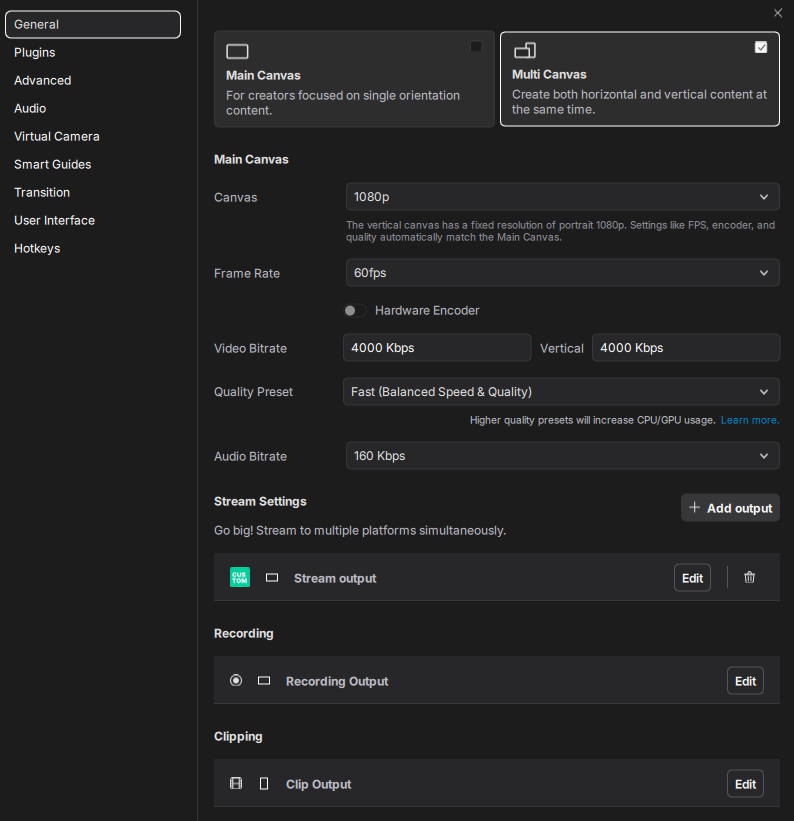Check the Main Canvas checkbox

tap(476, 47)
